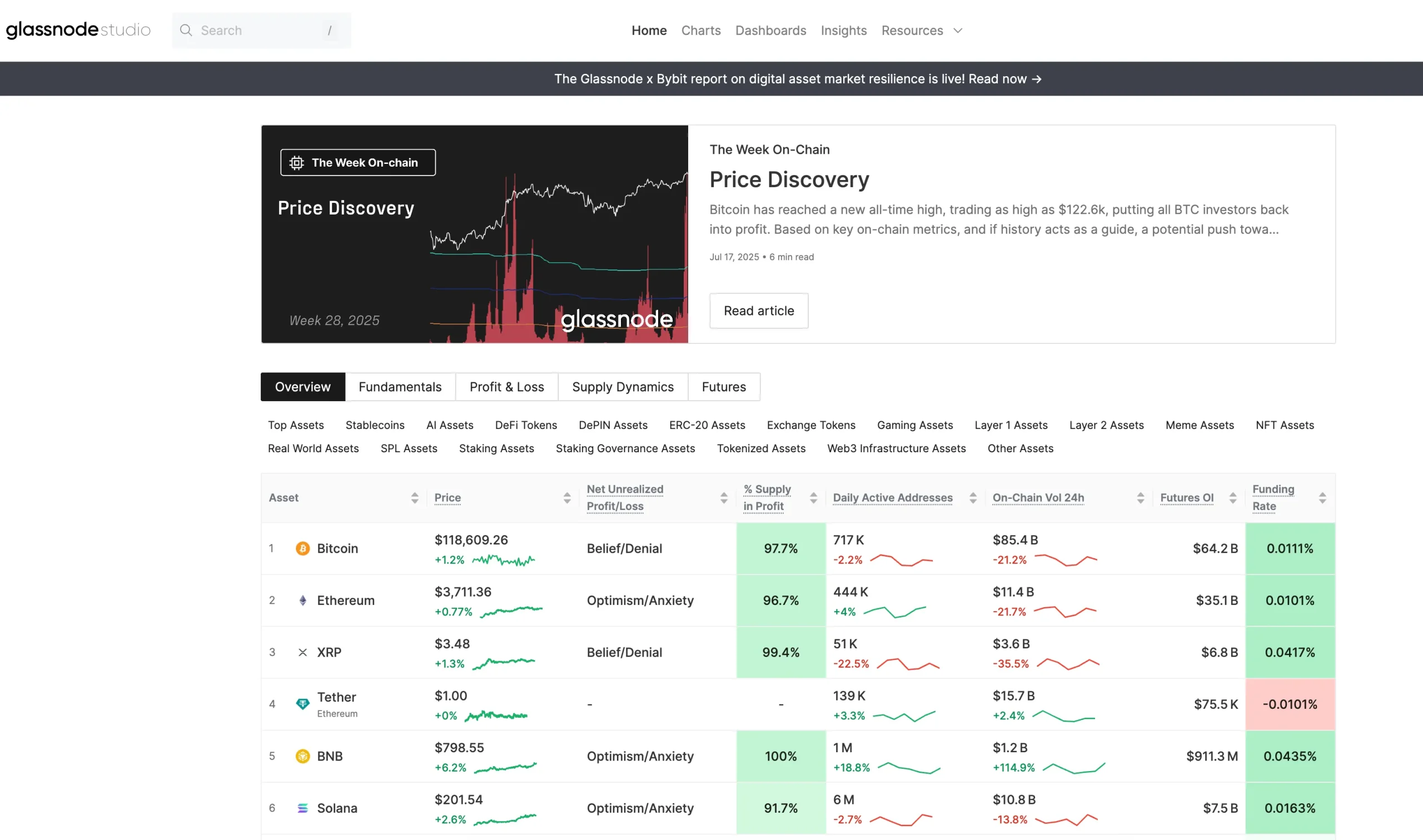This screenshot has width=1423, height=840.
Task: Click the Solana logo icon
Action: [302, 808]
